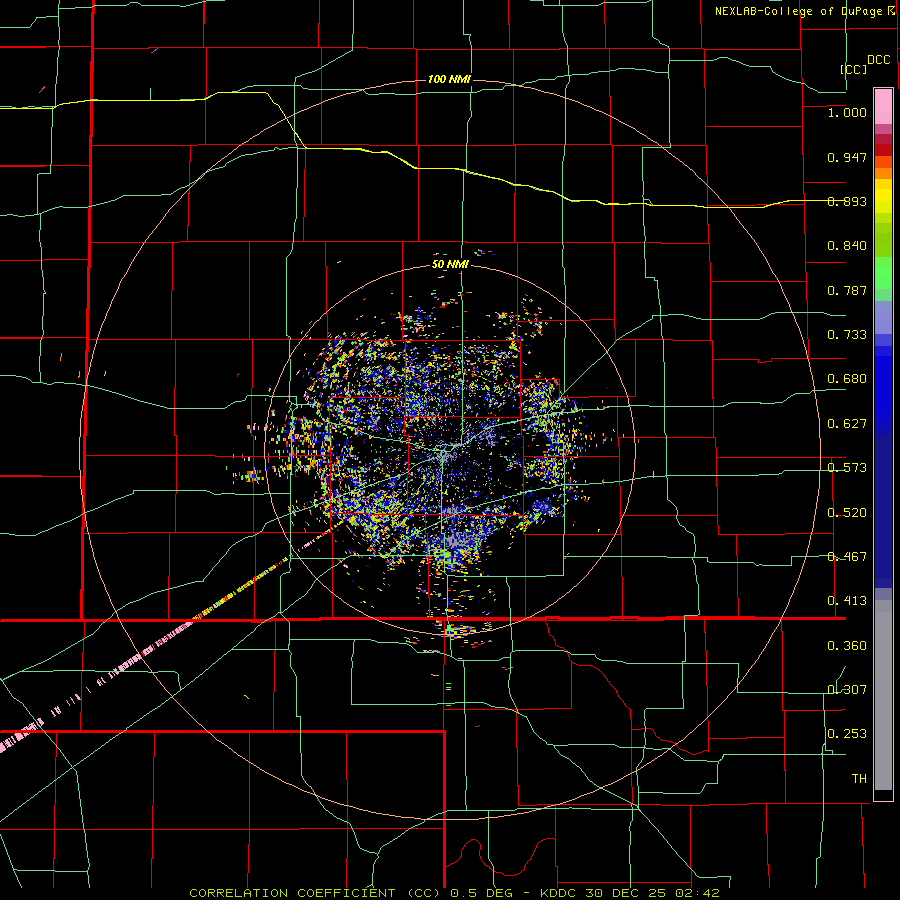The height and width of the screenshot is (900, 900).
Task: Click the 0.520 color scale value
Action: (x=847, y=513)
